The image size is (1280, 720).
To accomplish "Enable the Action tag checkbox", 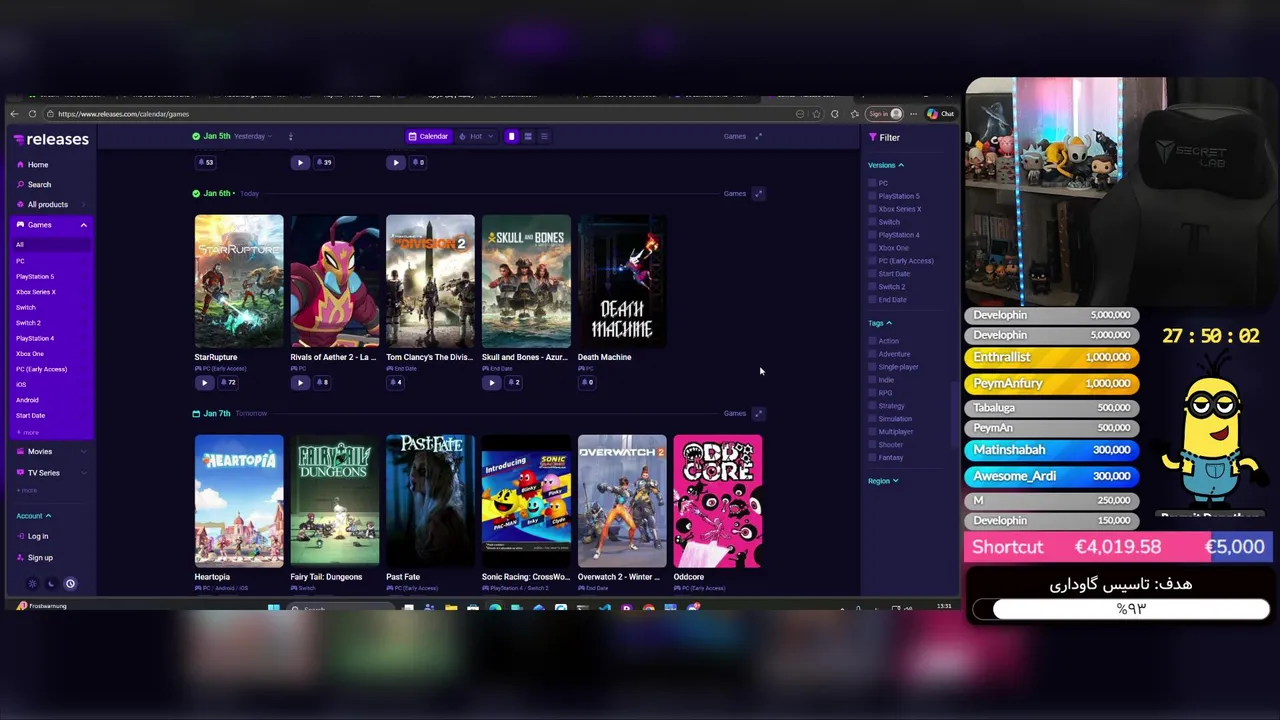I will tap(872, 341).
